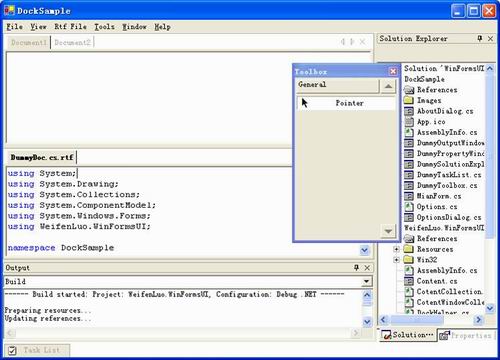Screen dimensions: 500x360
Task: Click the App.ico file icon
Action: tap(409, 121)
